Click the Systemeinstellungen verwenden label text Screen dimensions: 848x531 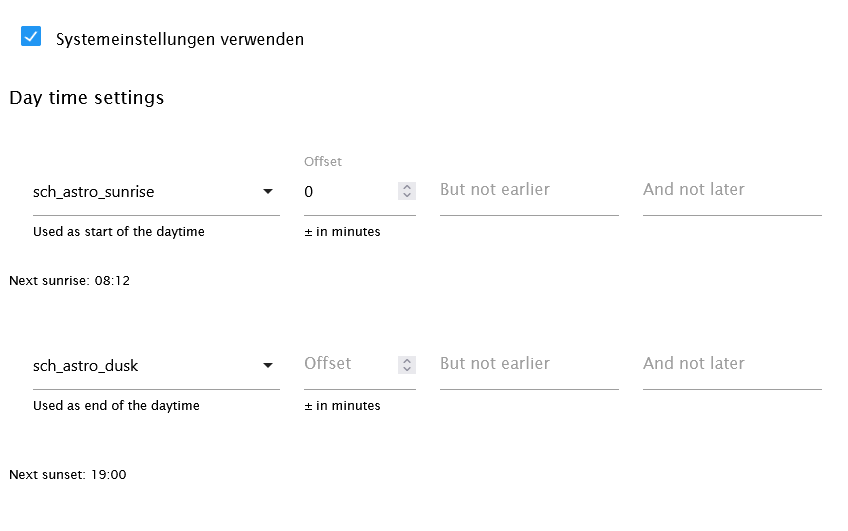click(x=180, y=40)
